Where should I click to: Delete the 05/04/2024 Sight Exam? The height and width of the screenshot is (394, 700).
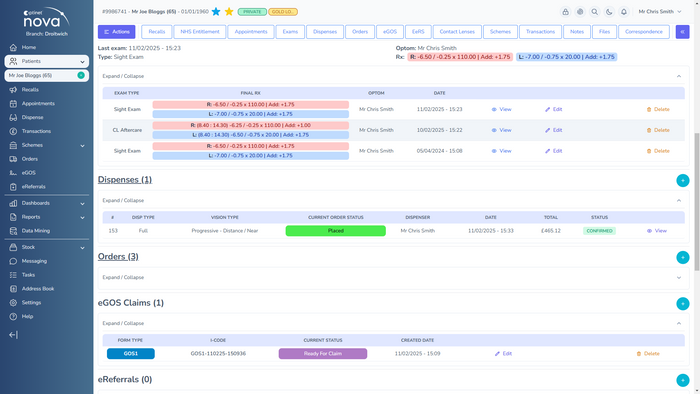(x=658, y=151)
